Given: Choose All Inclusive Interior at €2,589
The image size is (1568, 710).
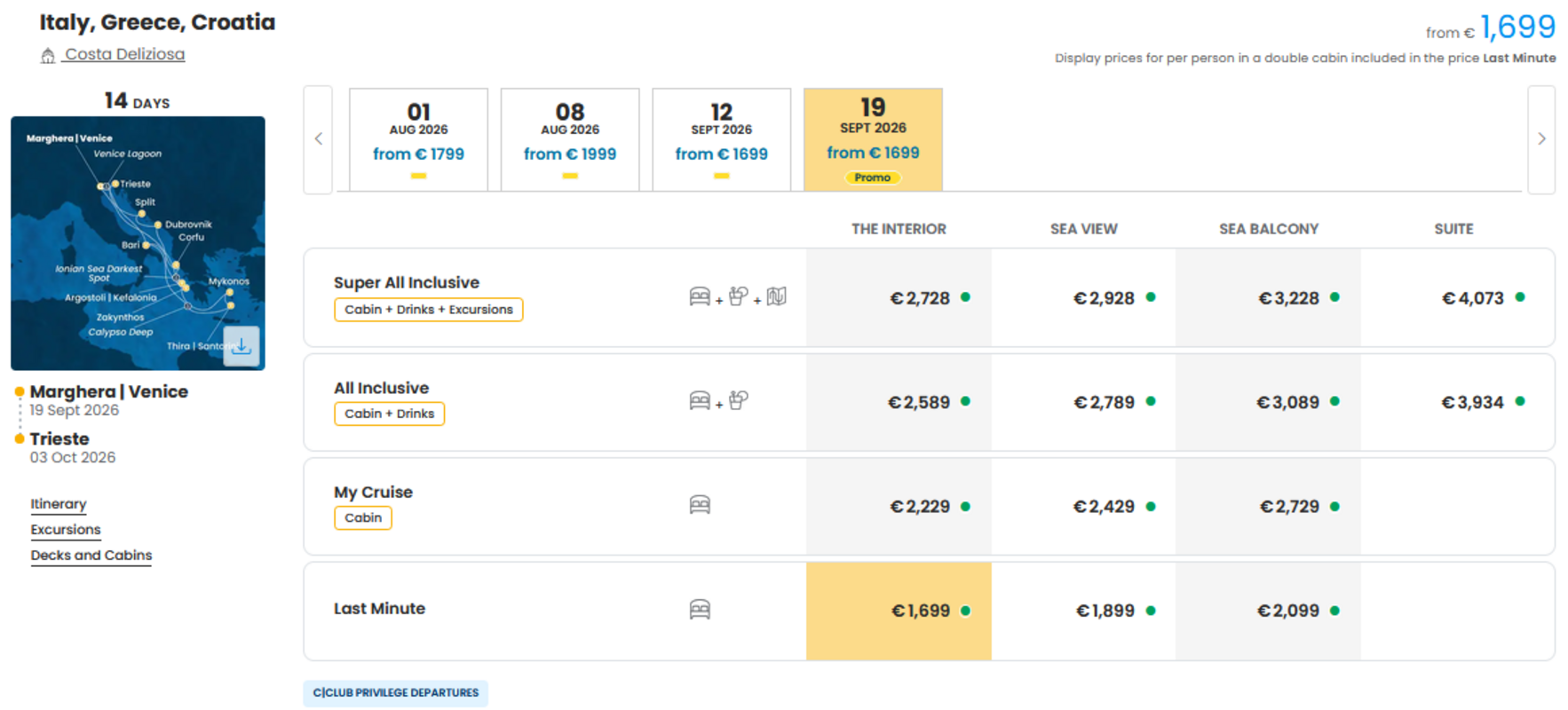Looking at the screenshot, I should pos(899,402).
